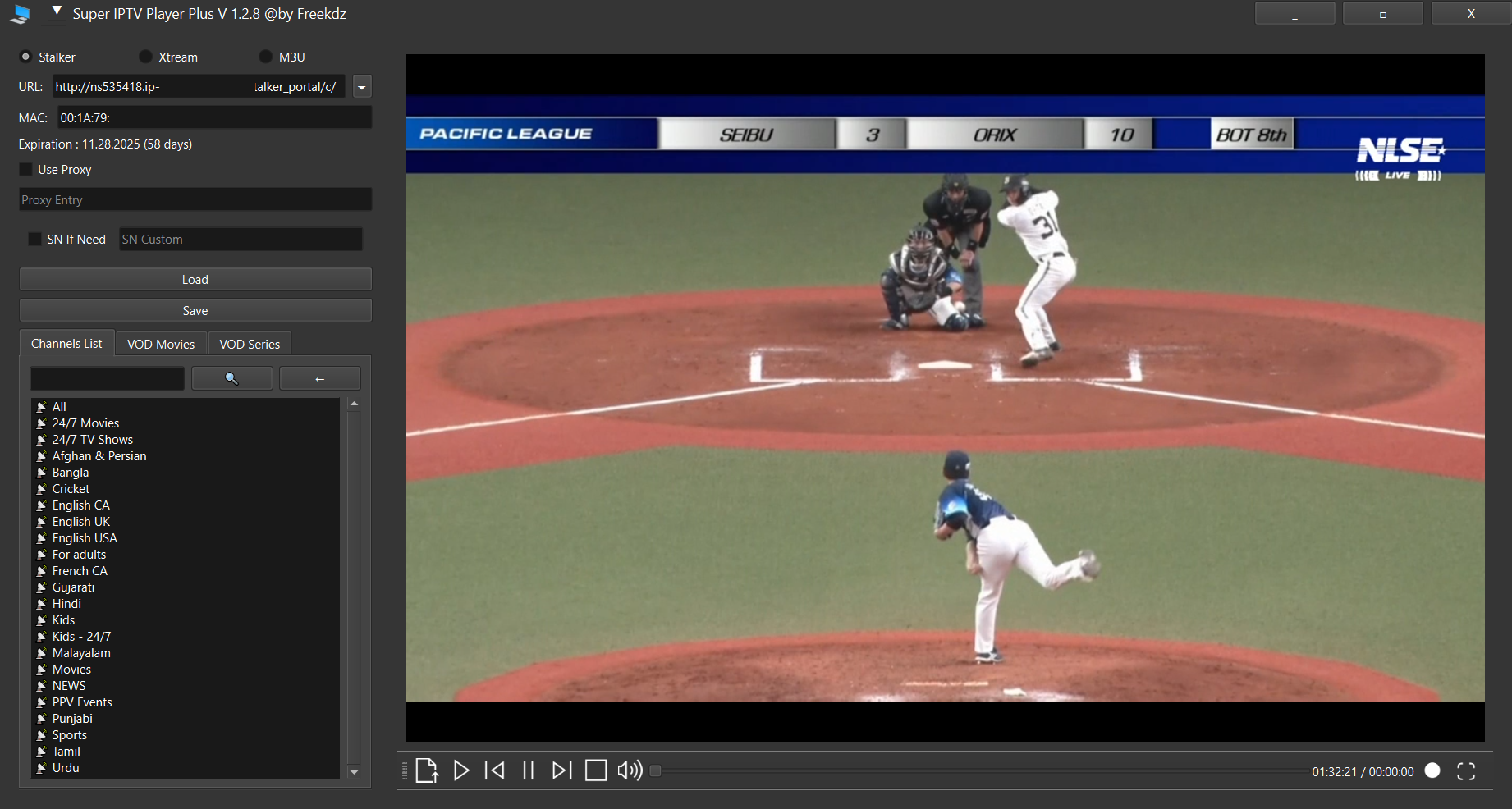Enter fullscreen mode
Viewport: 1512px width, 809px height.
coord(1466,771)
